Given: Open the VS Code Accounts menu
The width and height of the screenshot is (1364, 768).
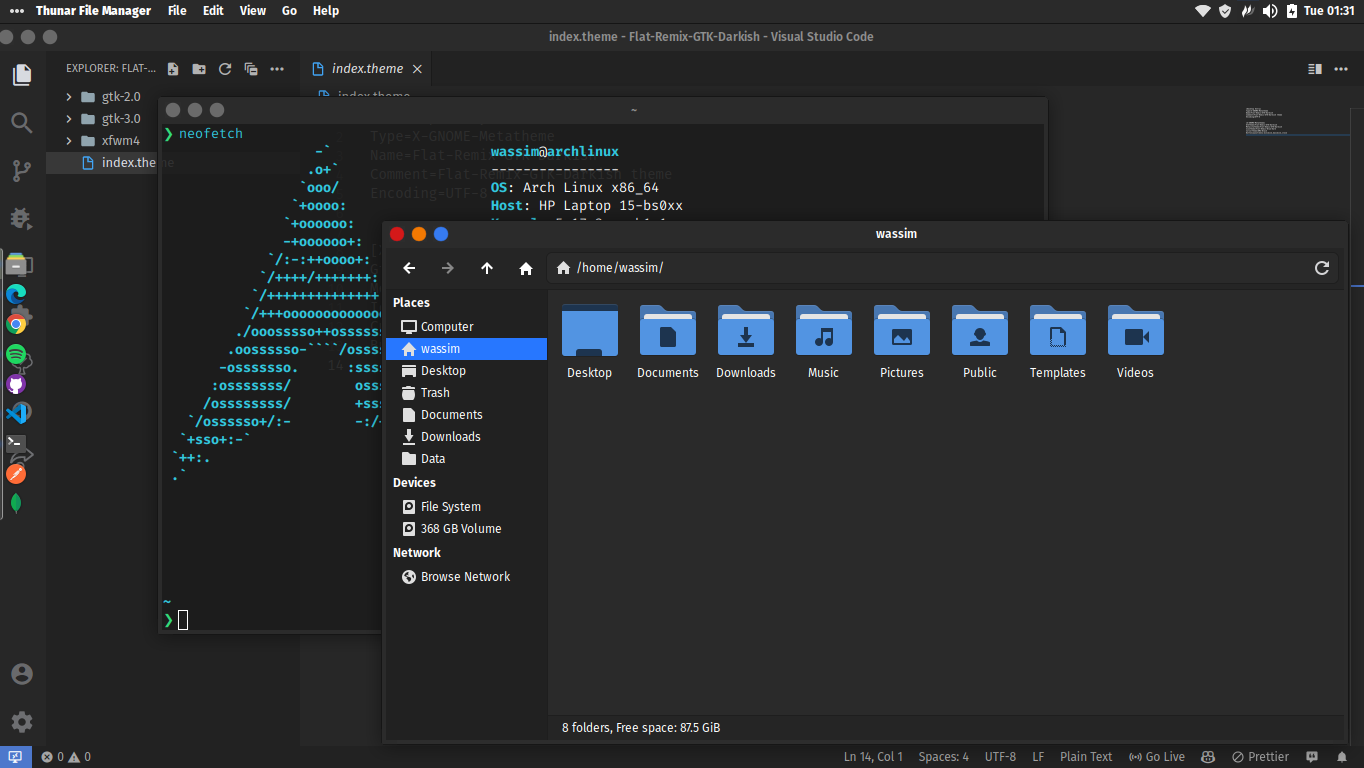Looking at the screenshot, I should (x=22, y=674).
